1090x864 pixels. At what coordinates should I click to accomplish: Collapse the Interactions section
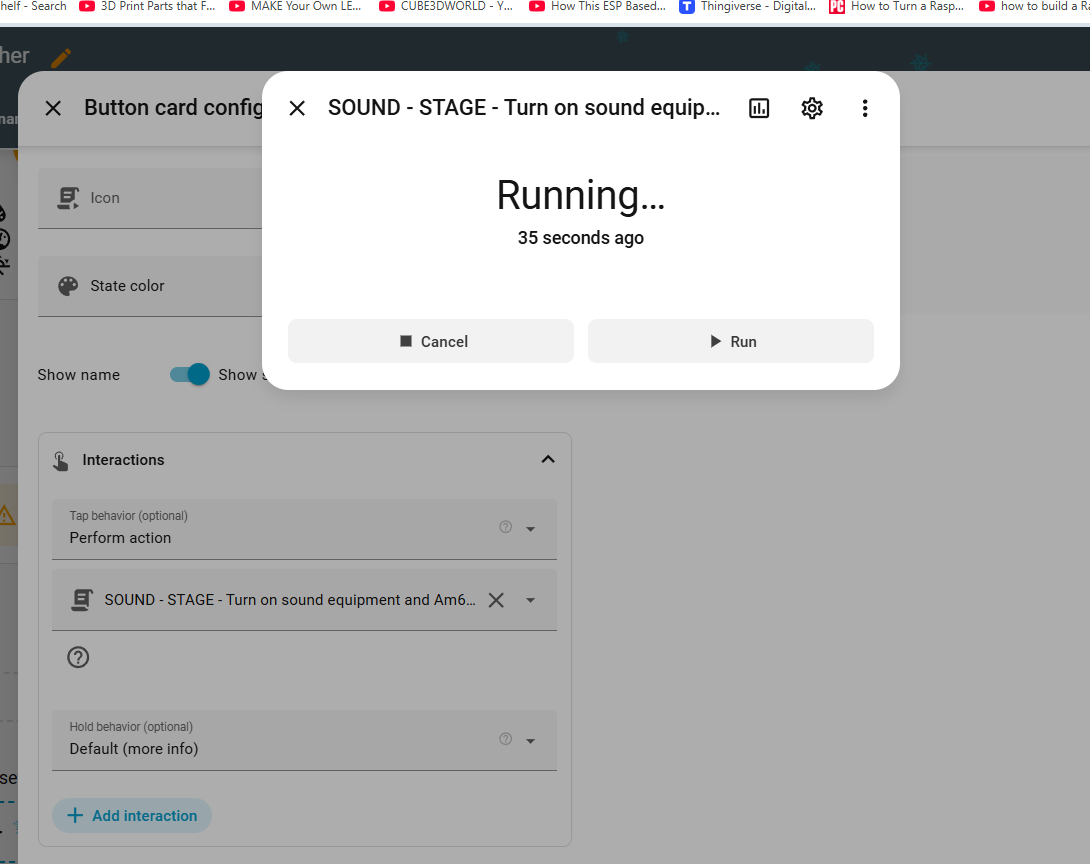pos(548,459)
